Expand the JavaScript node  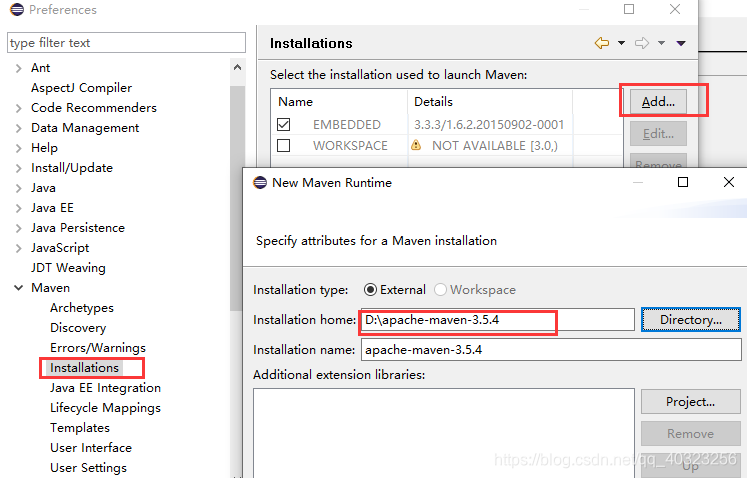coord(19,248)
